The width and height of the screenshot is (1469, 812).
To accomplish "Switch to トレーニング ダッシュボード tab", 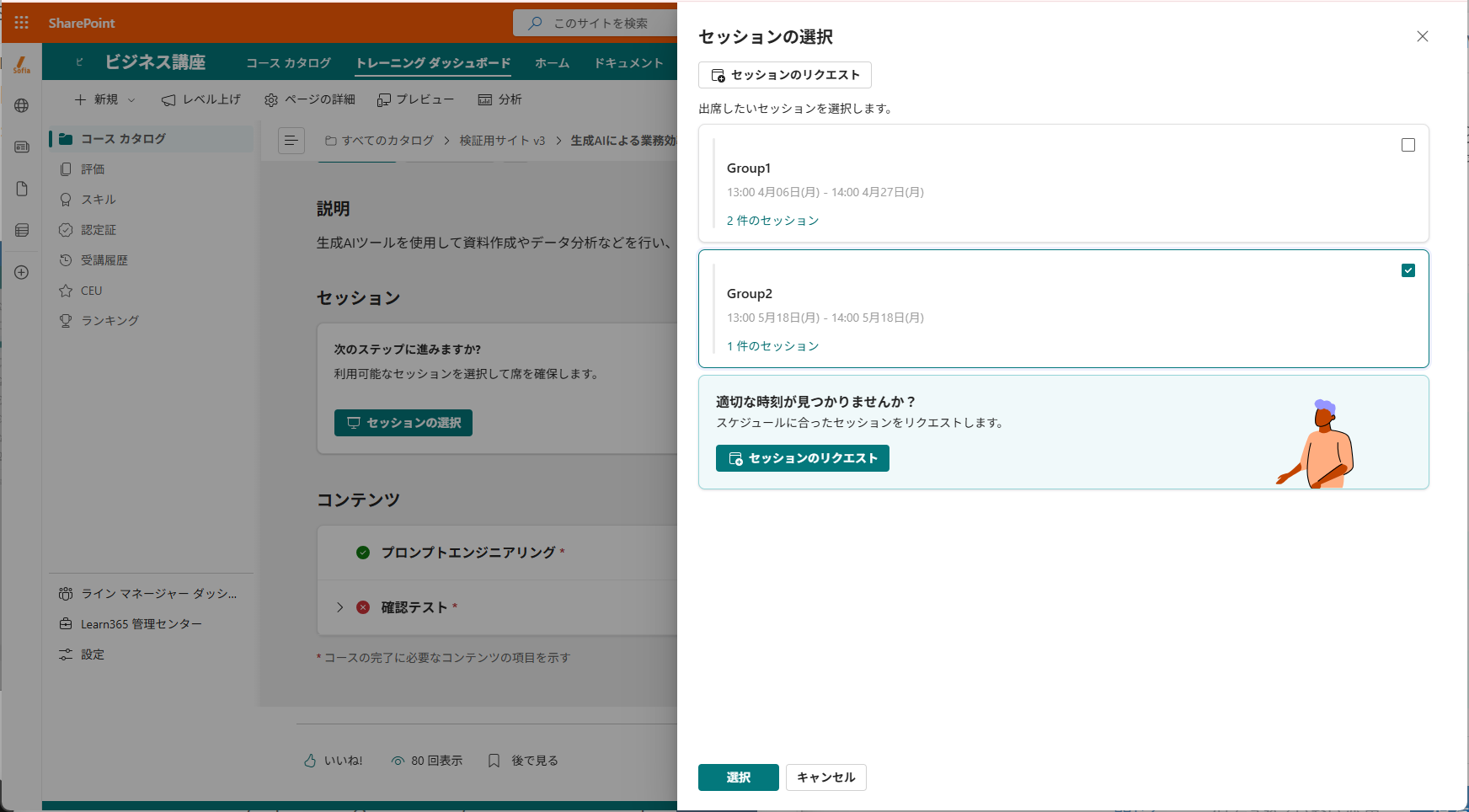I will (433, 63).
